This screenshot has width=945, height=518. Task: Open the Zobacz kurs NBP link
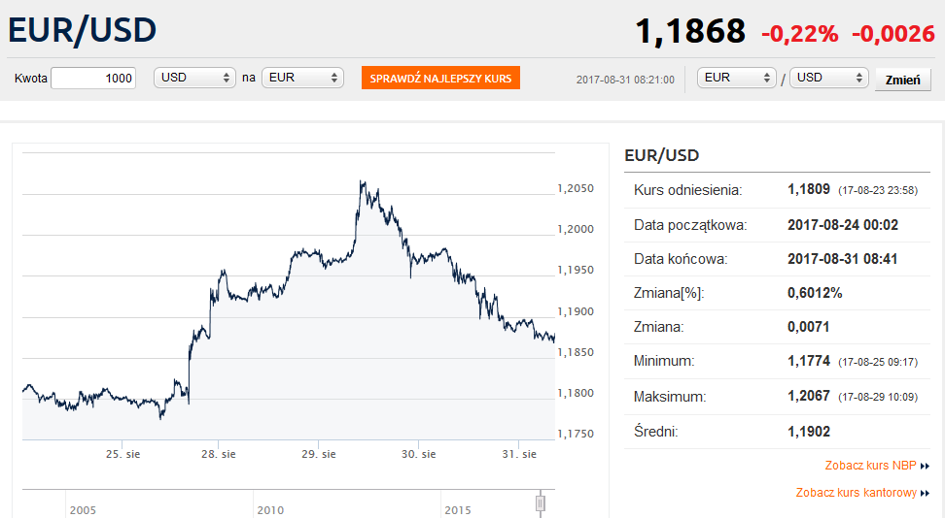[x=870, y=466]
